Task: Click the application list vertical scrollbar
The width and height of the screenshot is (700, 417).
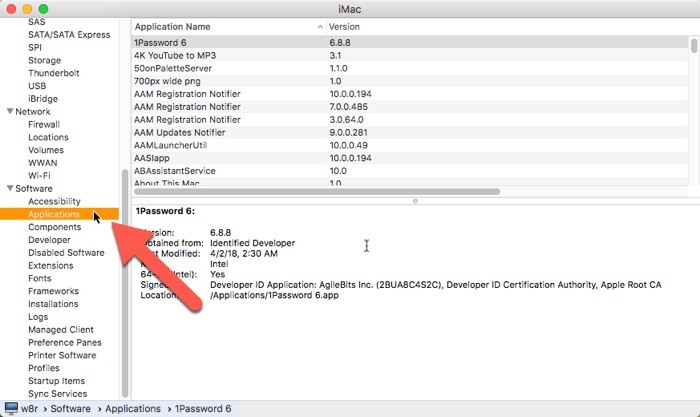Action: pos(694,46)
